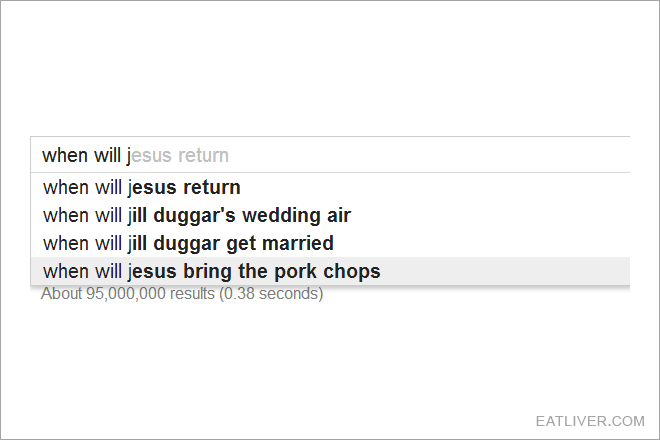Click the gray "esus return" autocomplete hint
The width and height of the screenshot is (660, 440).
click(x=180, y=155)
